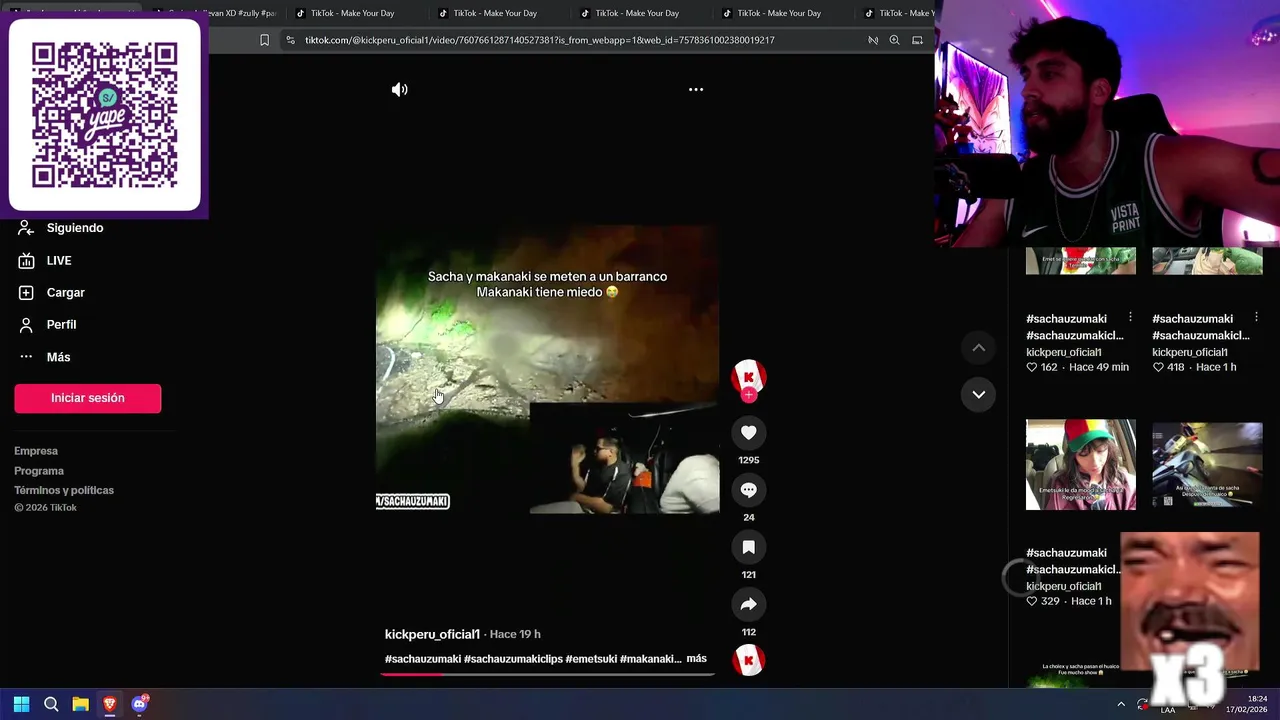
Task: Open File Explorer from the taskbar
Action: click(x=80, y=704)
